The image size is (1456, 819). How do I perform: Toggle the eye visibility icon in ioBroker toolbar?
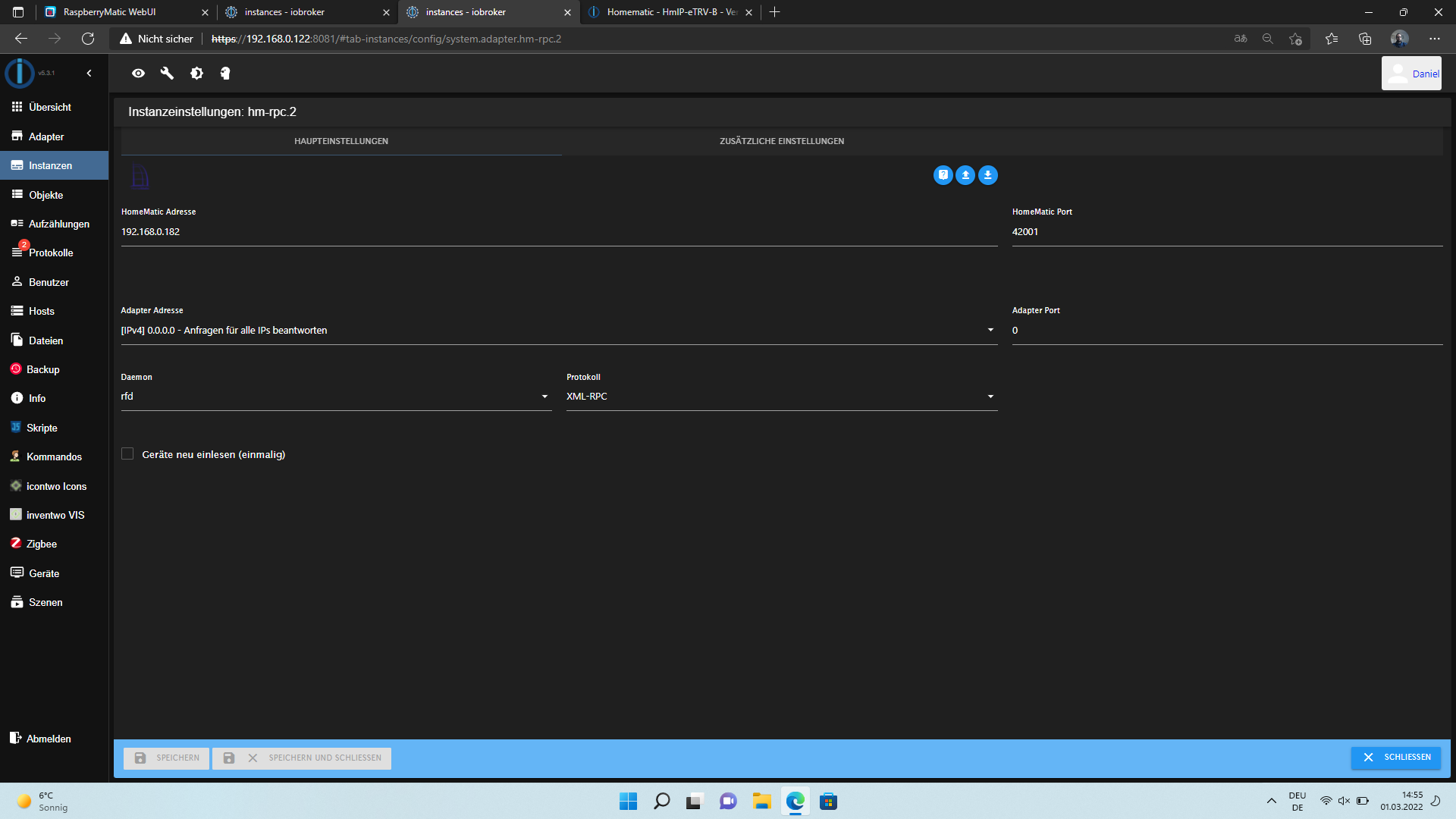(x=138, y=74)
